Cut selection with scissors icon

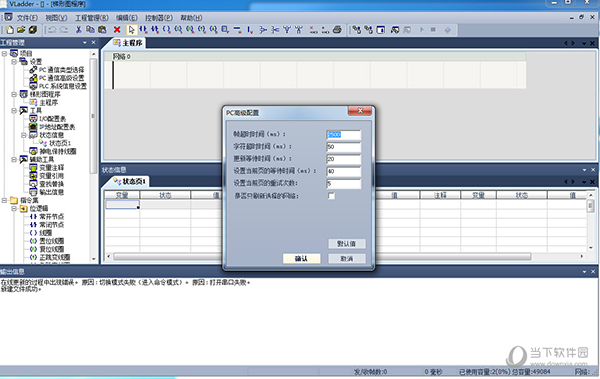[78, 30]
